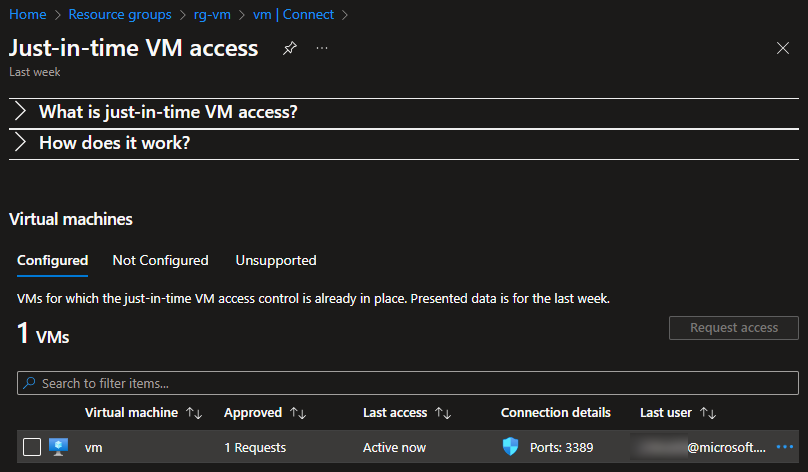Viewport: 808px width, 472px height.
Task: Select the Configured tab
Action: [53, 261]
